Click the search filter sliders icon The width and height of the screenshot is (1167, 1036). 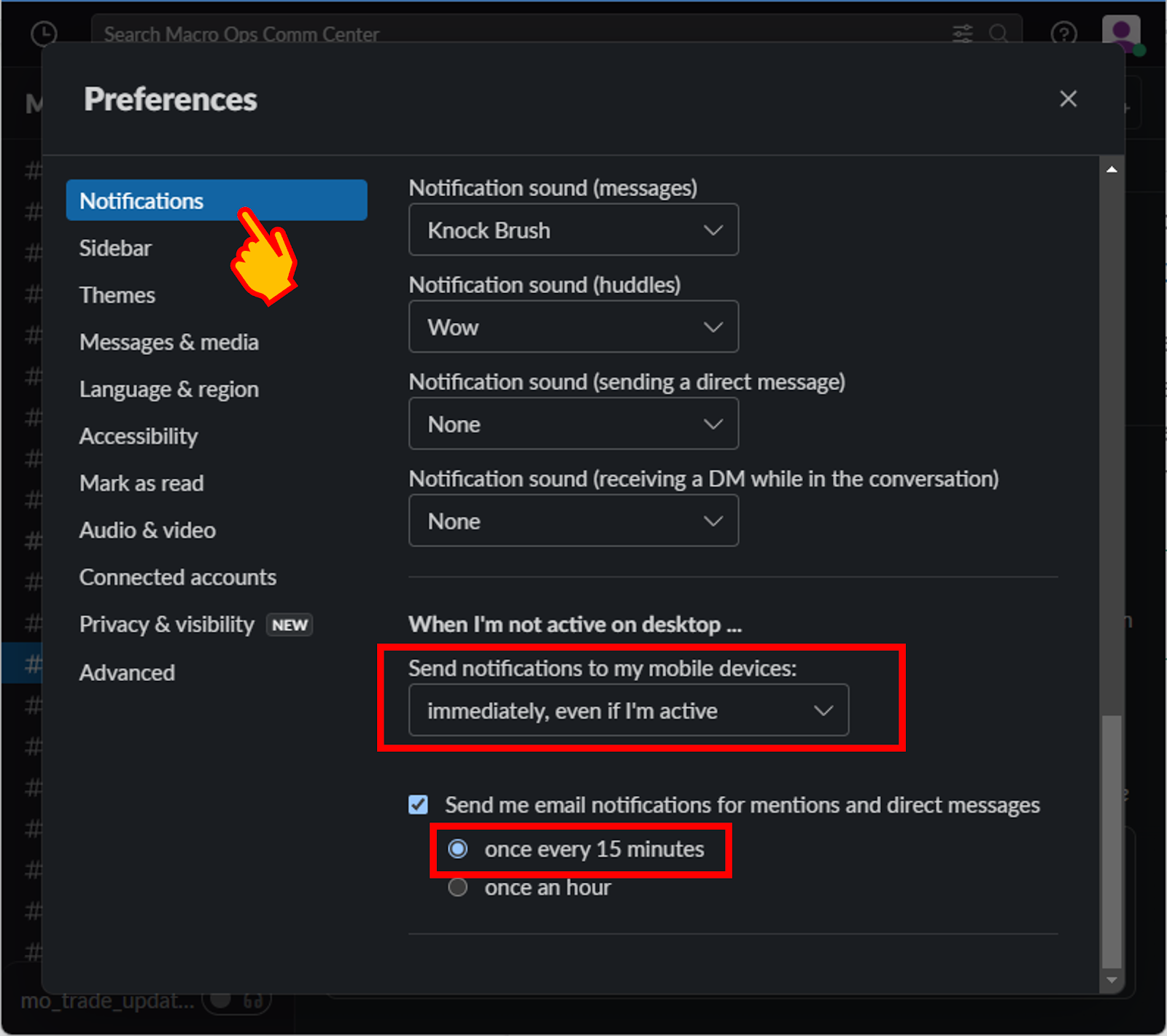963,34
